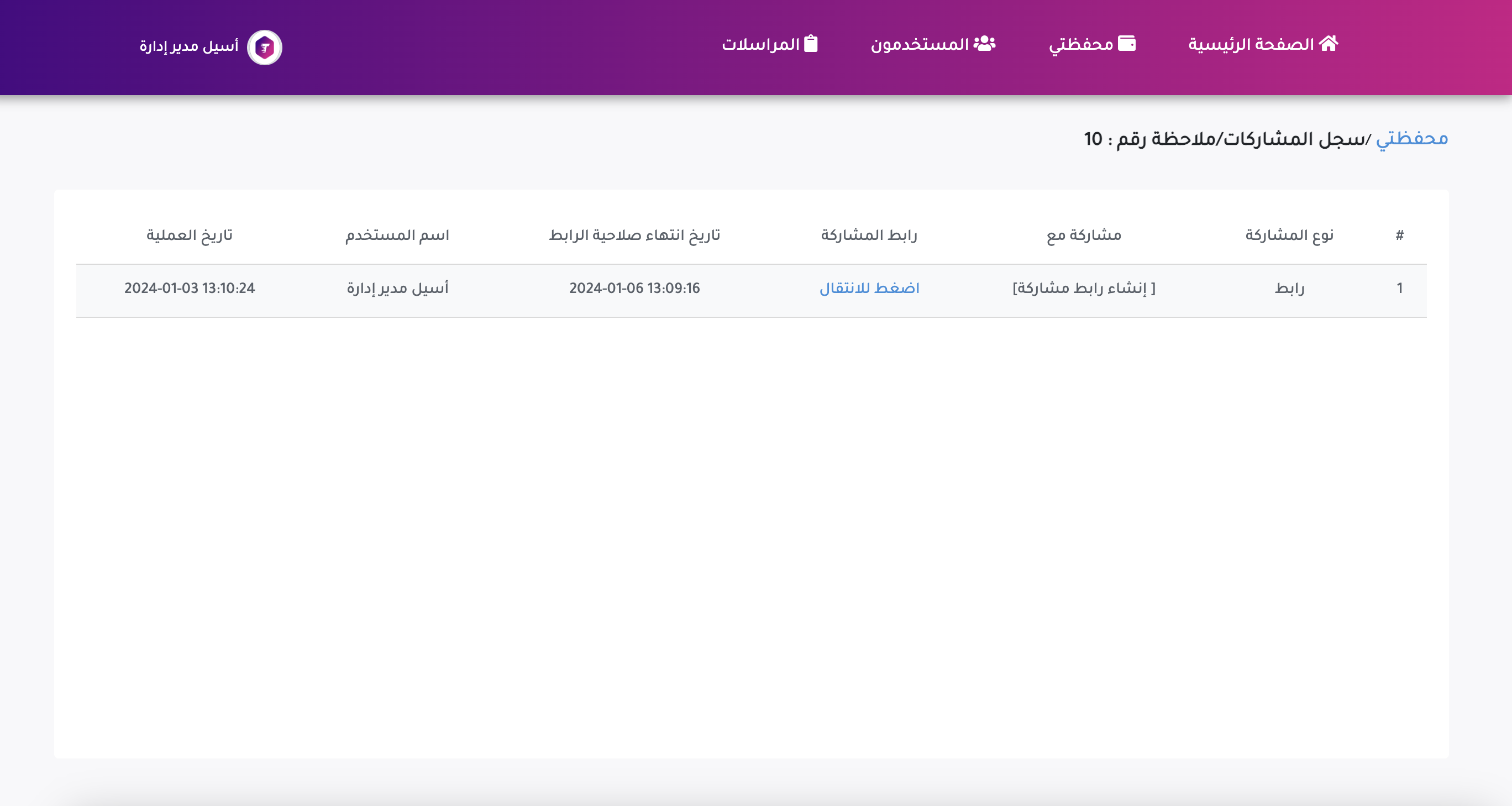Open the أسيل مدير إدارة user menu
The height and width of the screenshot is (806, 1512).
point(189,46)
